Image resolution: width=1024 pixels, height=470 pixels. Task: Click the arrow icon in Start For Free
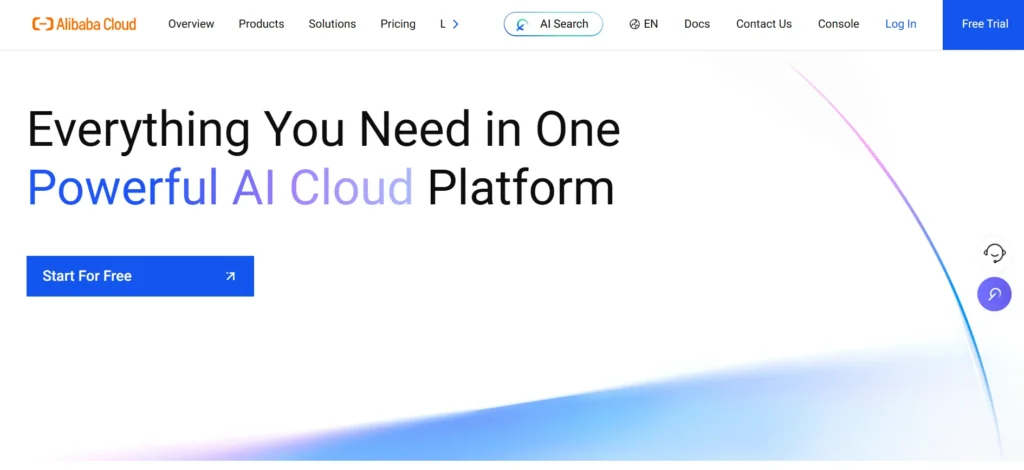pos(230,276)
